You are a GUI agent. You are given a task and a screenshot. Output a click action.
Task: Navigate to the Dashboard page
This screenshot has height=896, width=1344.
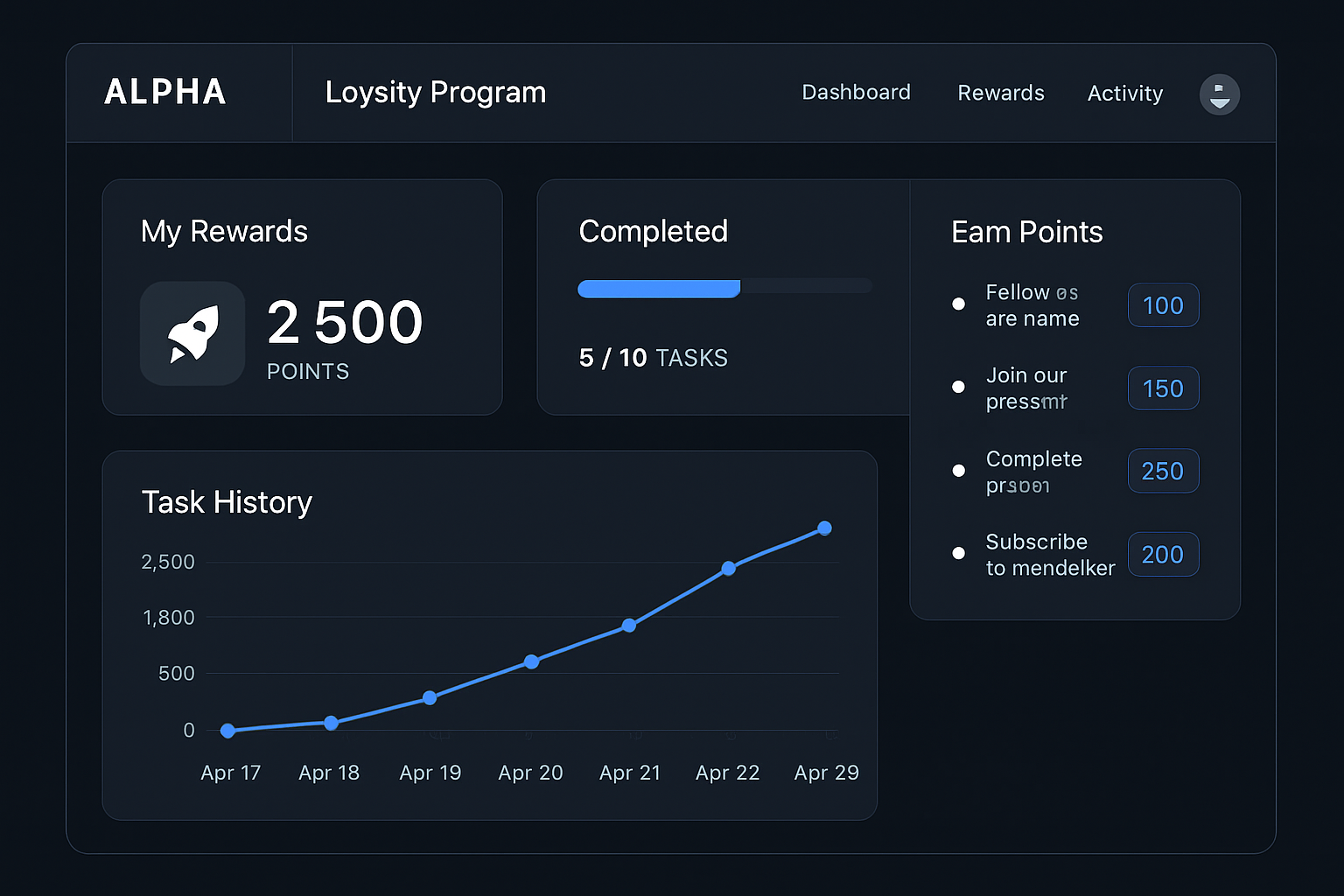(856, 93)
